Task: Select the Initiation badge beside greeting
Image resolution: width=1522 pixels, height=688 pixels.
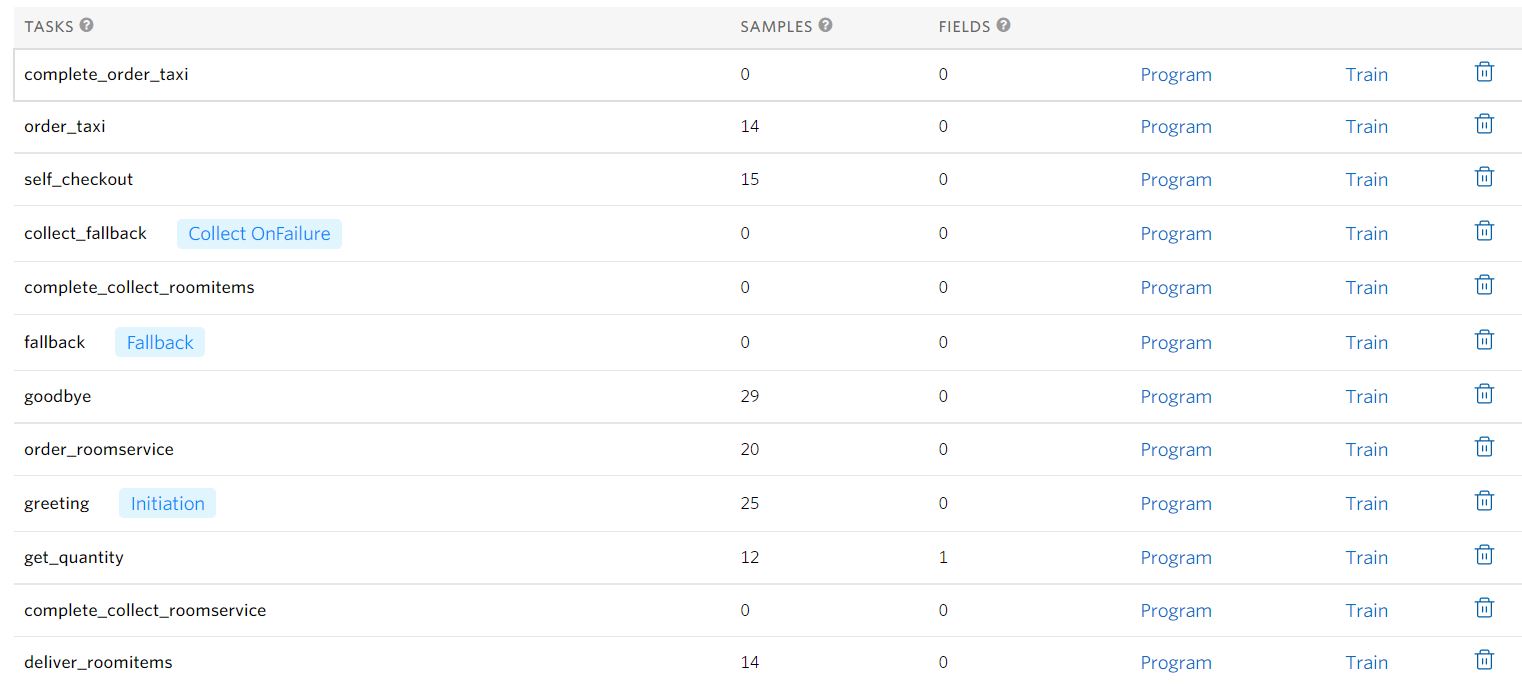Action: [x=167, y=504]
